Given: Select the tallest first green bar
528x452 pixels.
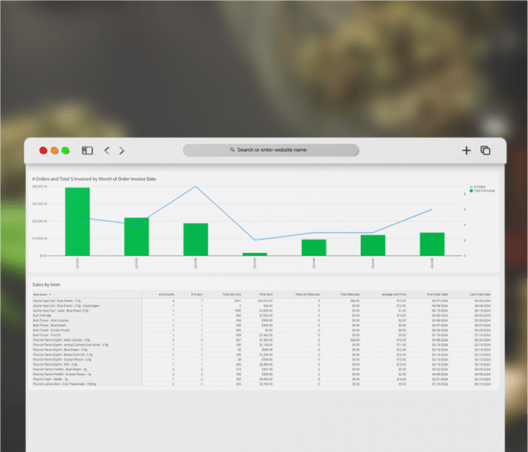Looking at the screenshot, I should pyautogui.click(x=77, y=222).
